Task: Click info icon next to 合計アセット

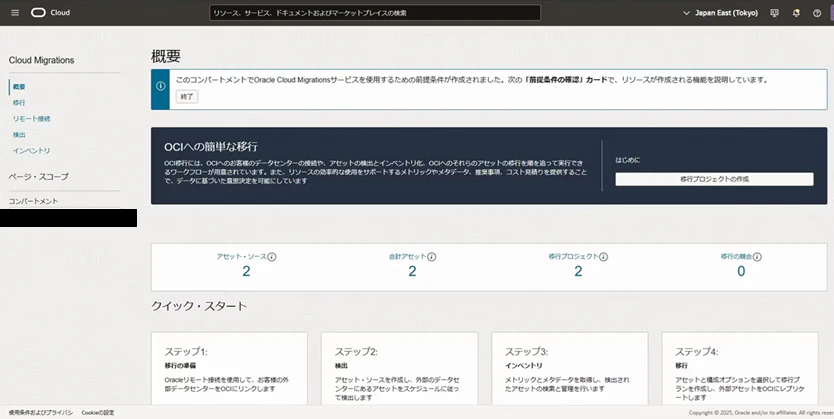Action: 432,257
